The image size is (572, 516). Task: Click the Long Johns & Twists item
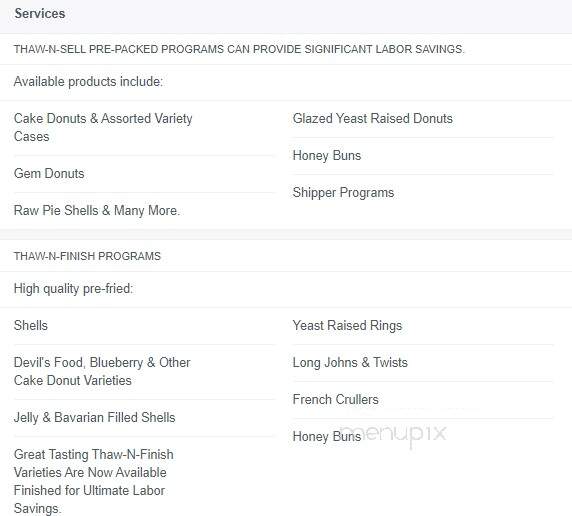[x=350, y=362]
